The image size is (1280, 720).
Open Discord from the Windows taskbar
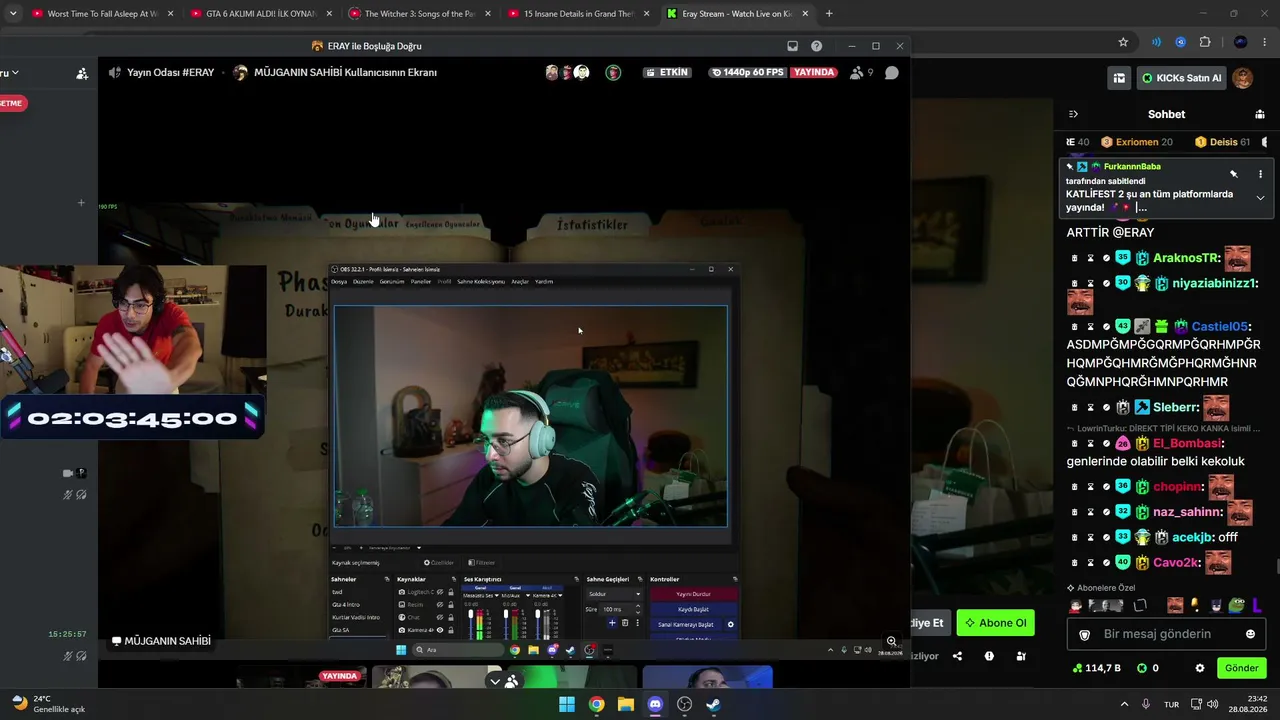655,704
